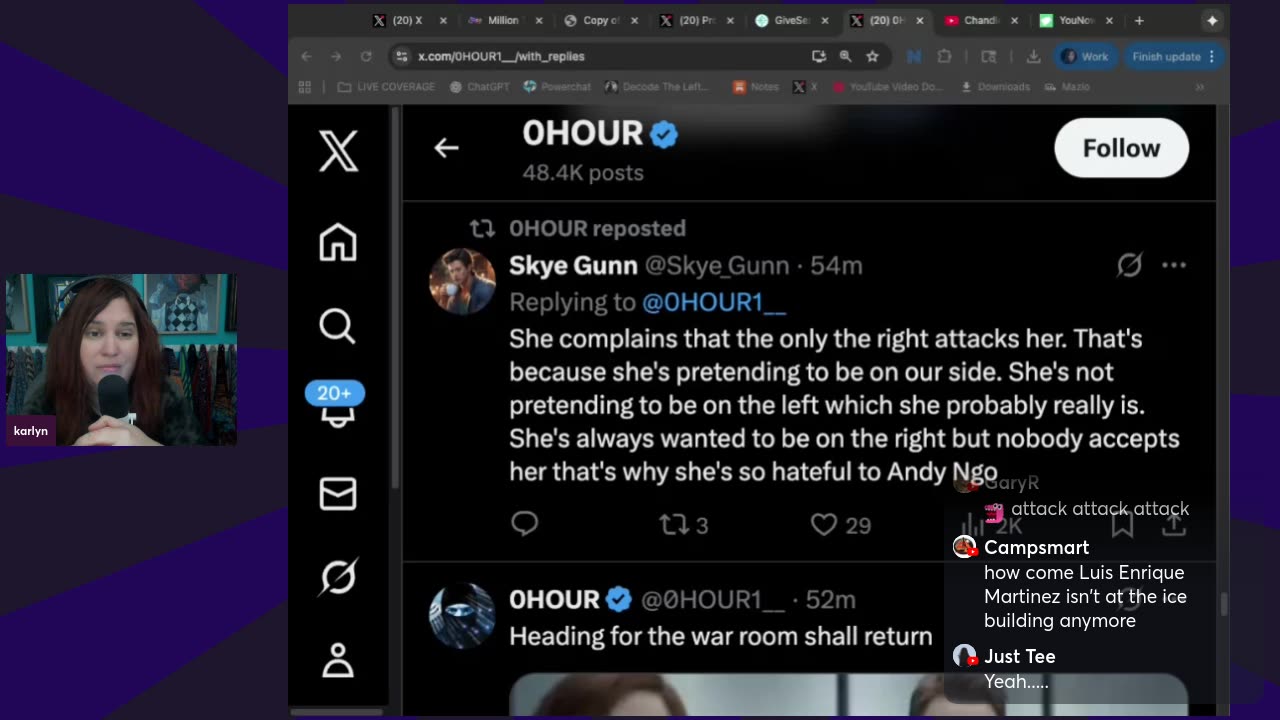Image resolution: width=1280 pixels, height=720 pixels.
Task: Open more options on Skye Gunn's post
Action: click(x=1174, y=265)
